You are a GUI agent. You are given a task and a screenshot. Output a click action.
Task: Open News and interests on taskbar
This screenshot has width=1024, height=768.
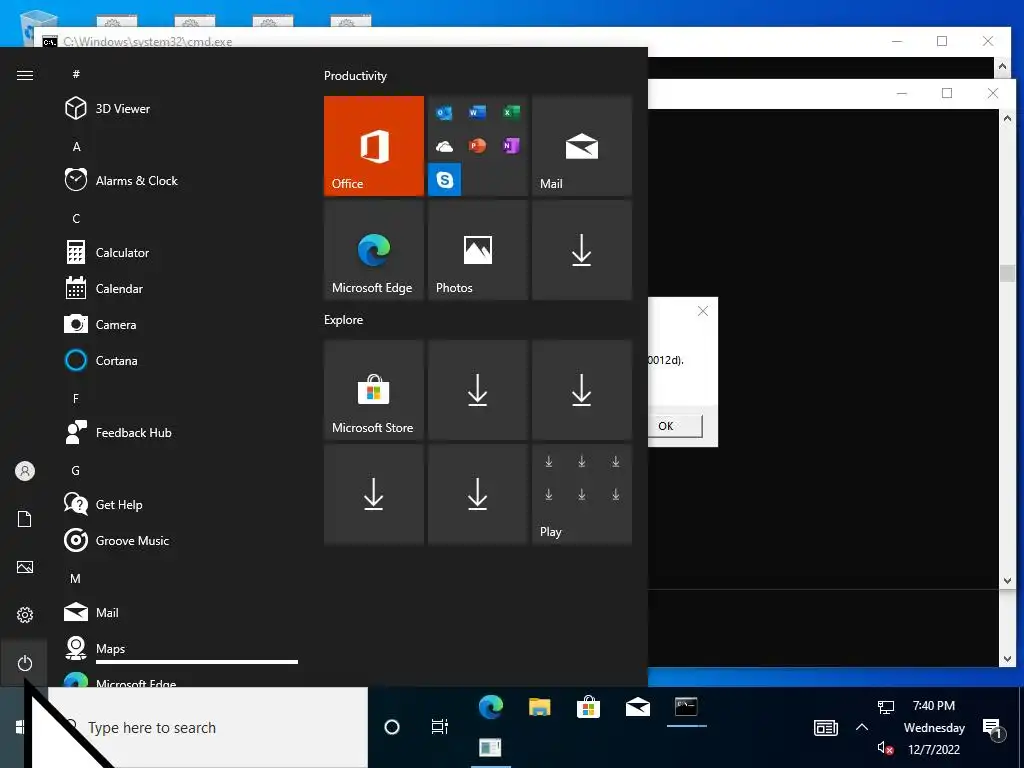[x=826, y=727]
